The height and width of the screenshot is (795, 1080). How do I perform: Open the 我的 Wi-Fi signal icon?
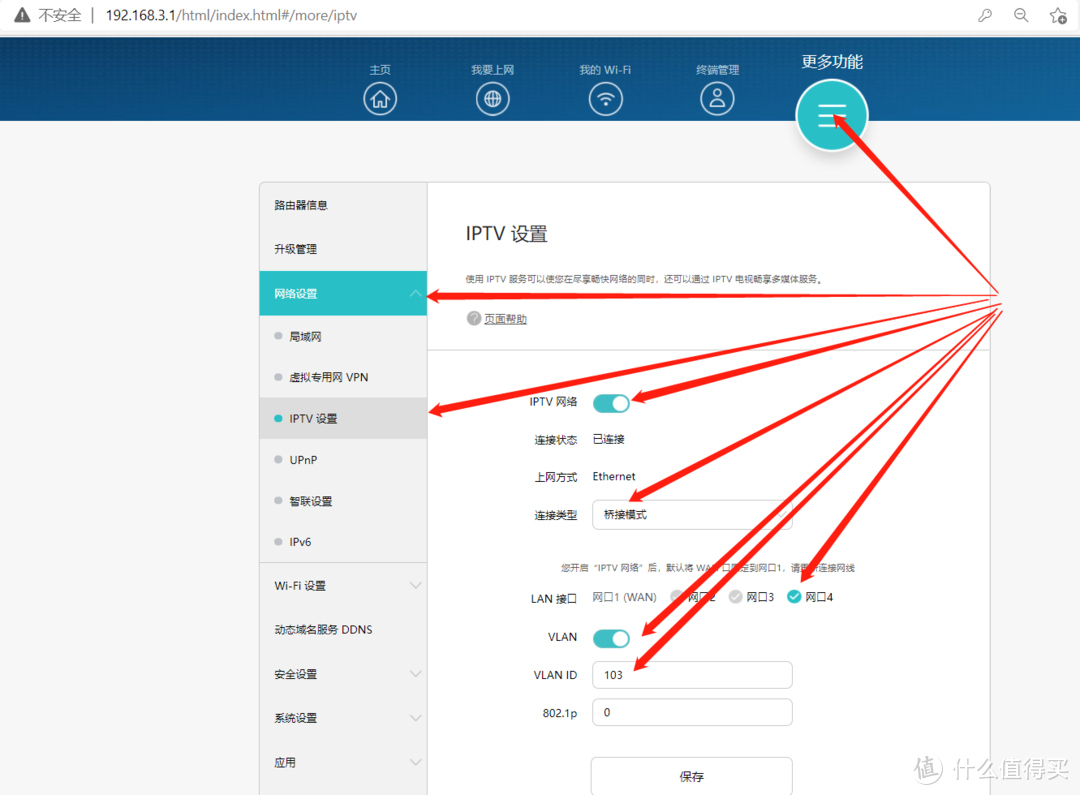coord(605,98)
